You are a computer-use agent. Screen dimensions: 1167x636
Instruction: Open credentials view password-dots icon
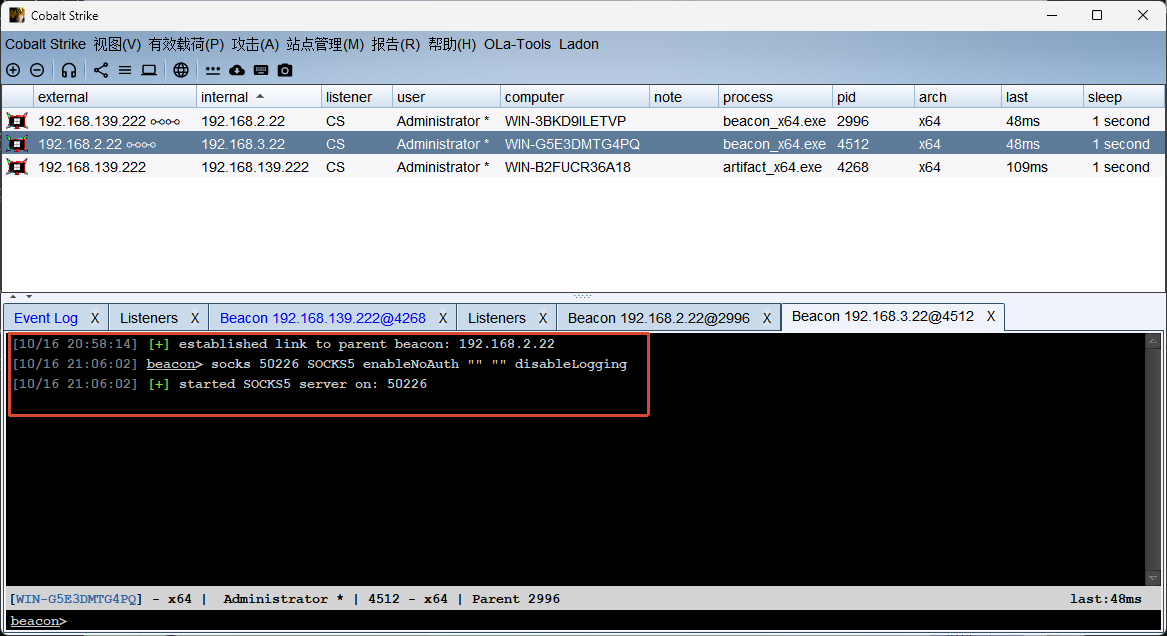(213, 70)
